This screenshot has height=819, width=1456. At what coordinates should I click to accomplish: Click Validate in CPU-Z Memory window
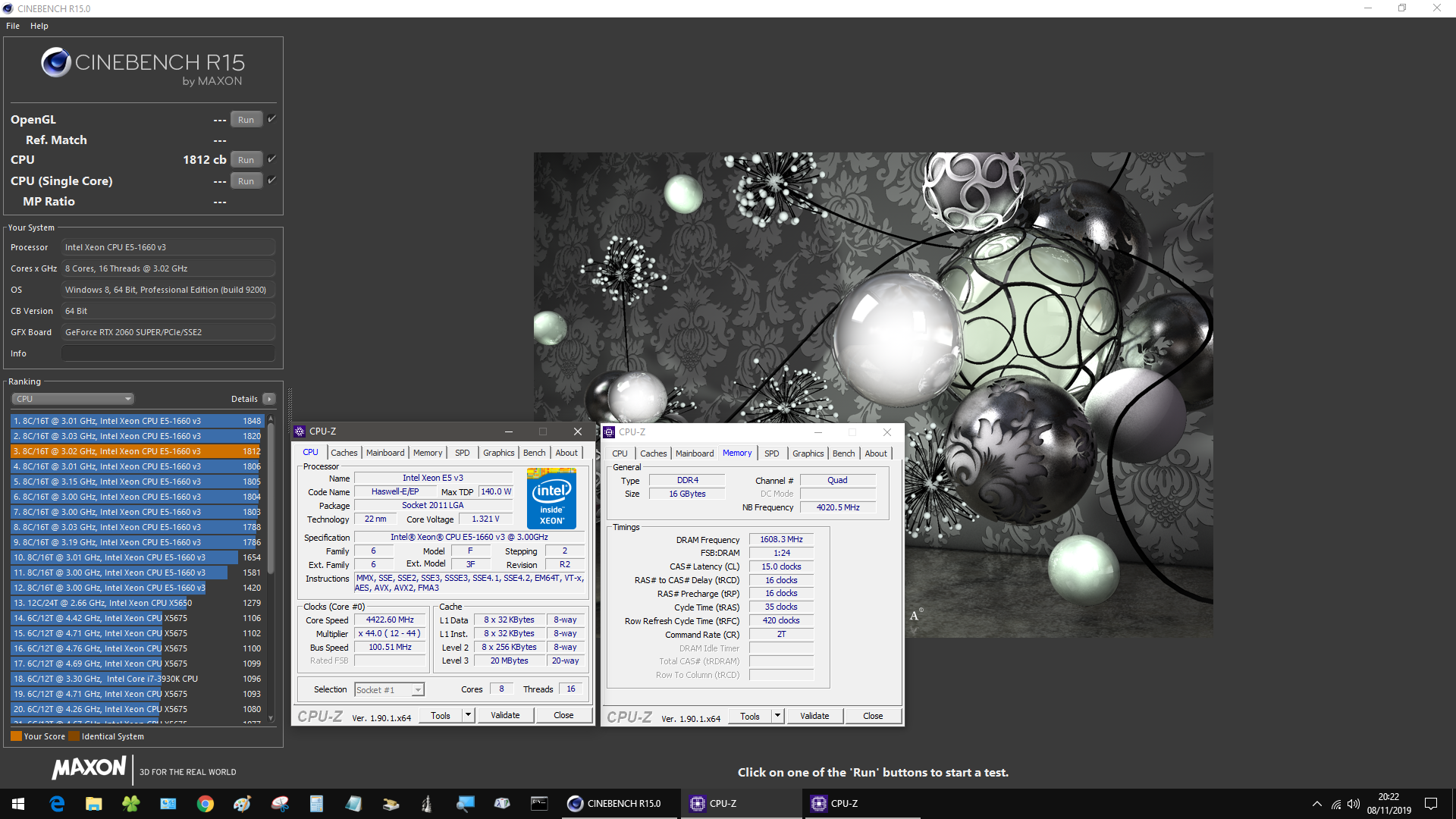814,716
